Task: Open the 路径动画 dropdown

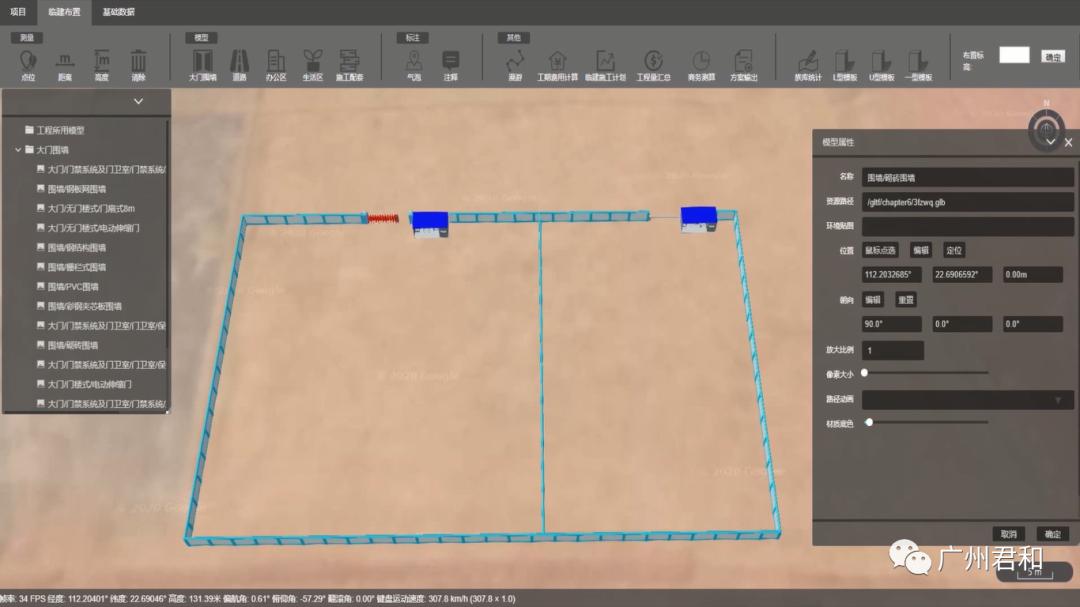Action: (x=965, y=400)
